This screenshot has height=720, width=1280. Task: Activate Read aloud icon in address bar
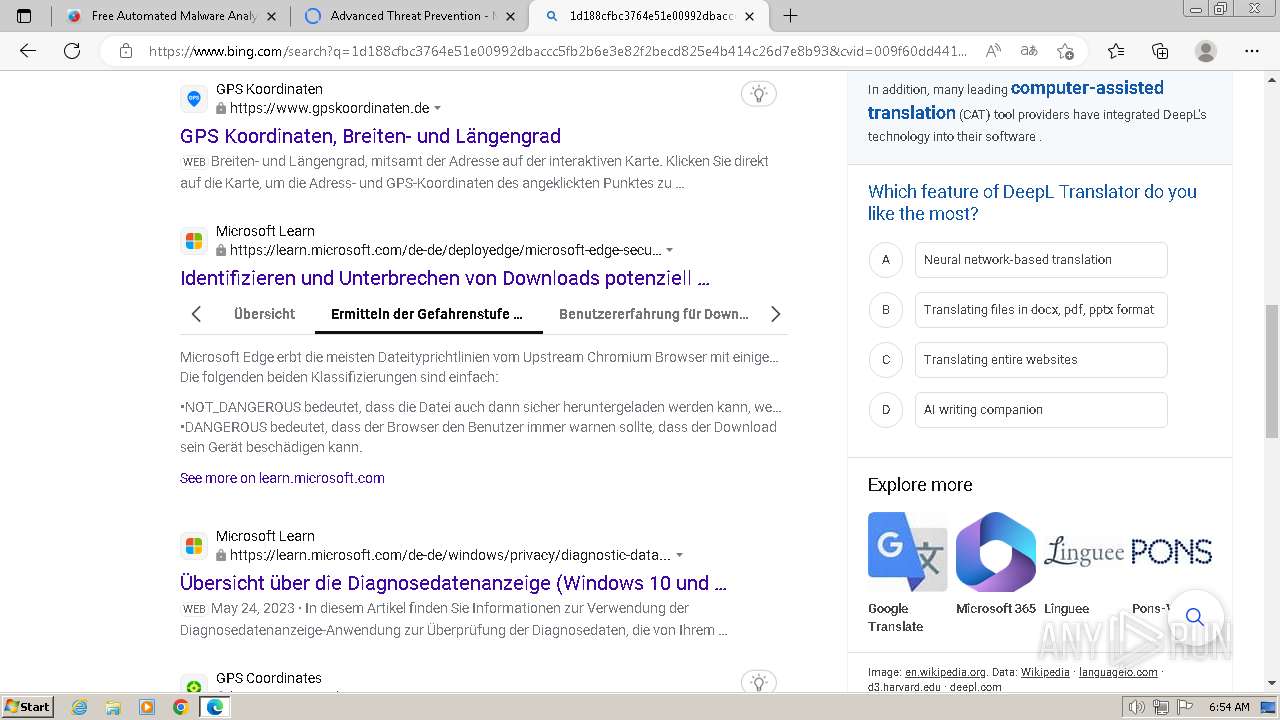click(993, 51)
